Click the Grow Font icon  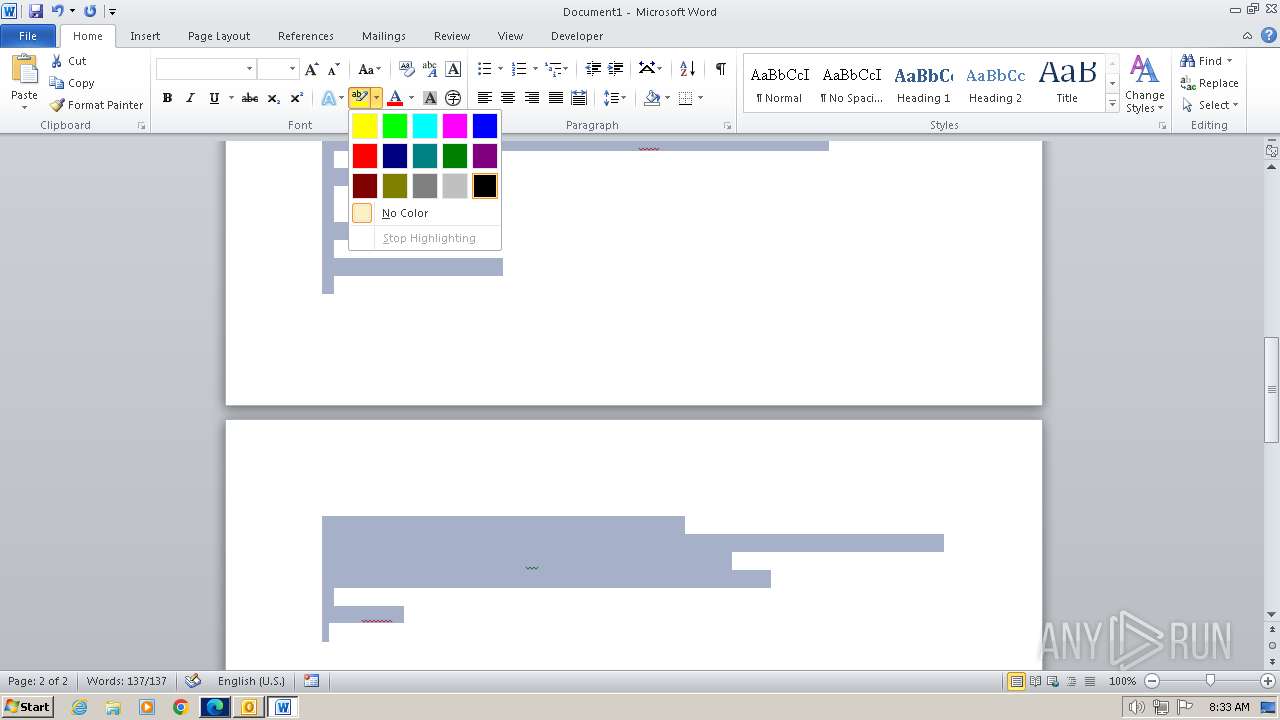click(x=312, y=69)
